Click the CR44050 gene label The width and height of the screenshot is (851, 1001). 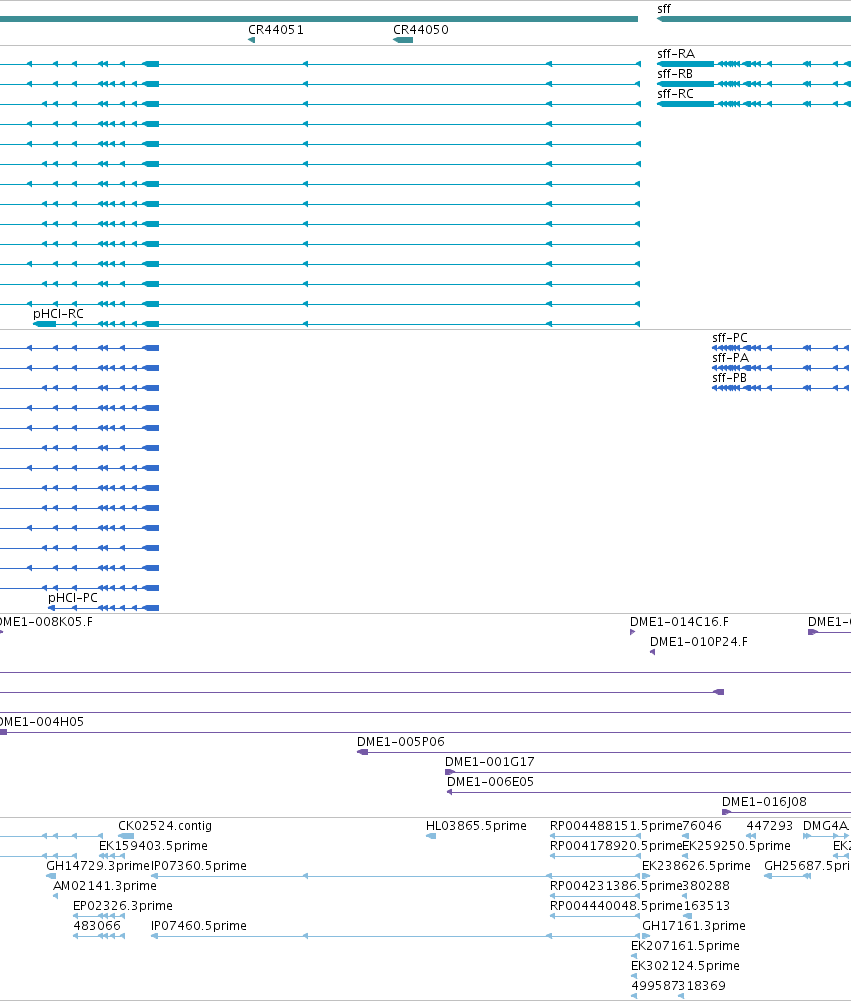pos(421,30)
